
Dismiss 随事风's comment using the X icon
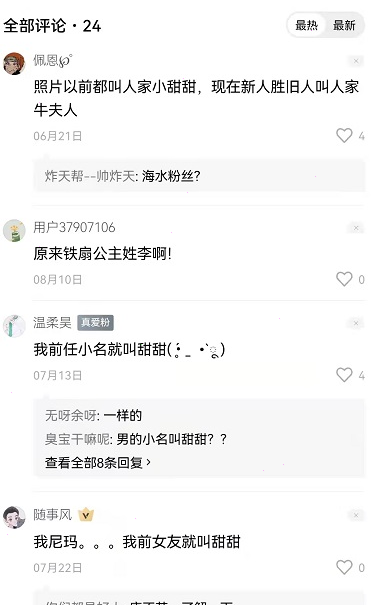(356, 515)
